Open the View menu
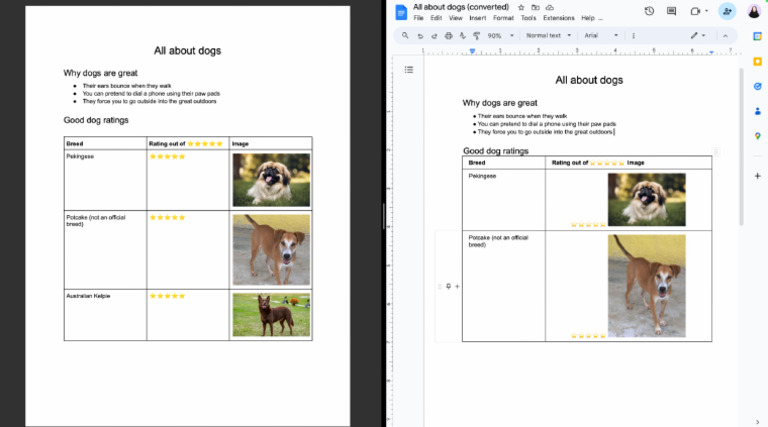768x427 pixels. (456, 18)
